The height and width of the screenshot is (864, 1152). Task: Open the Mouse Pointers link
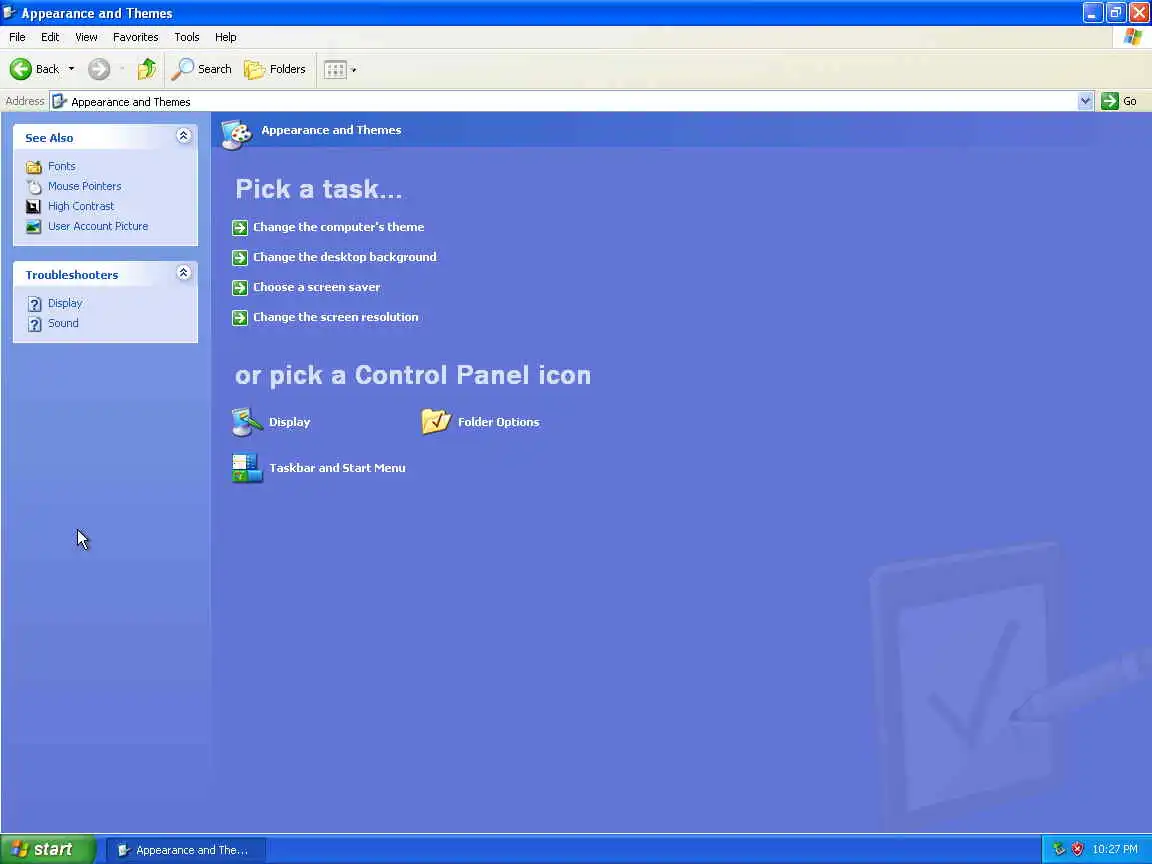point(84,186)
